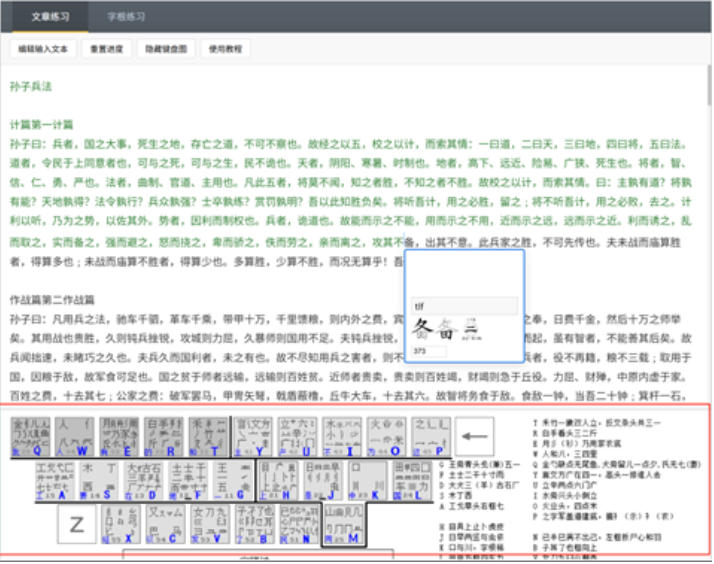Click the Y key with the 言文方 radicals
Image resolution: width=714 pixels, height=564 pixels.
253,437
